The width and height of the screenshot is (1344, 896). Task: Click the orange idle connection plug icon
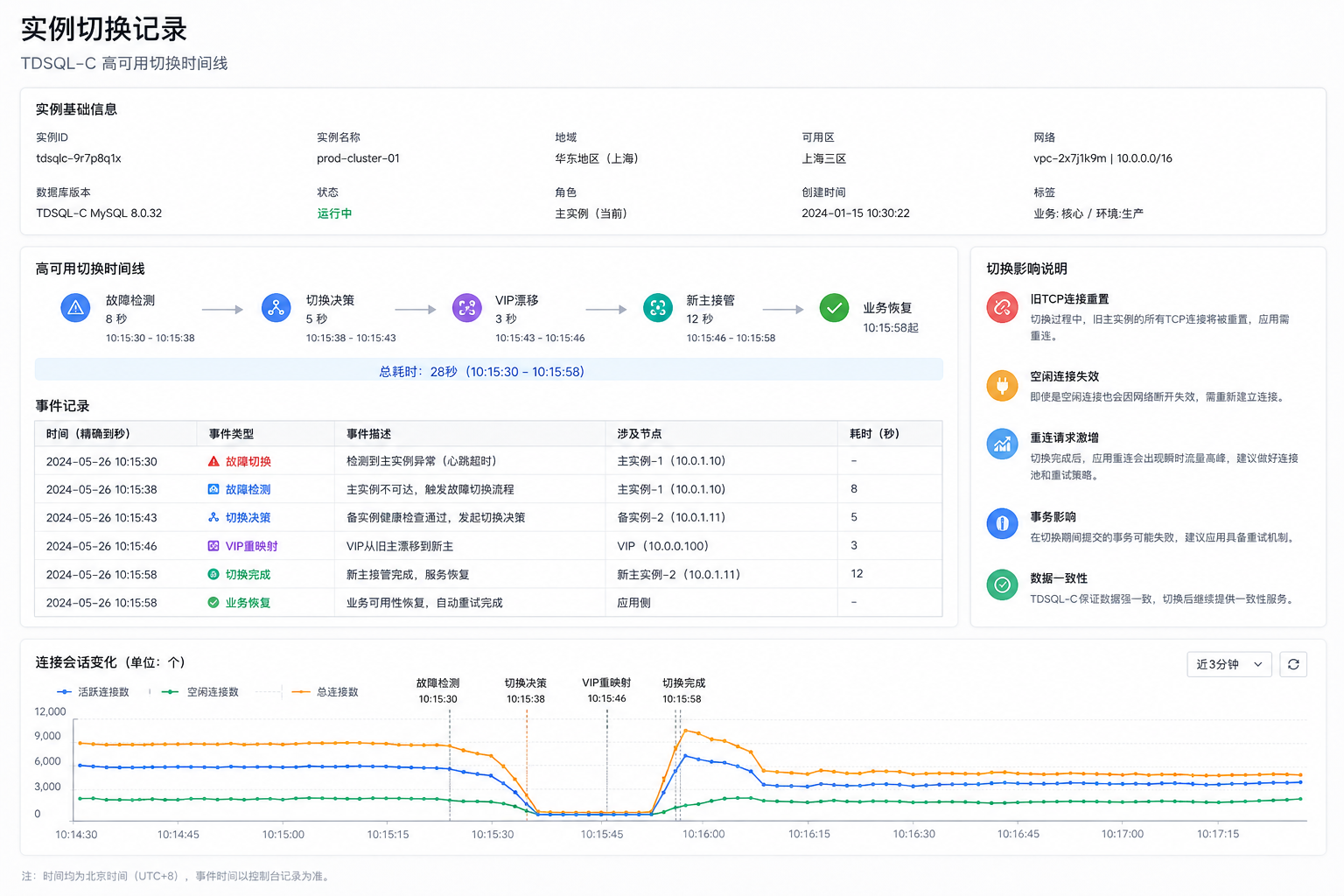1002,385
